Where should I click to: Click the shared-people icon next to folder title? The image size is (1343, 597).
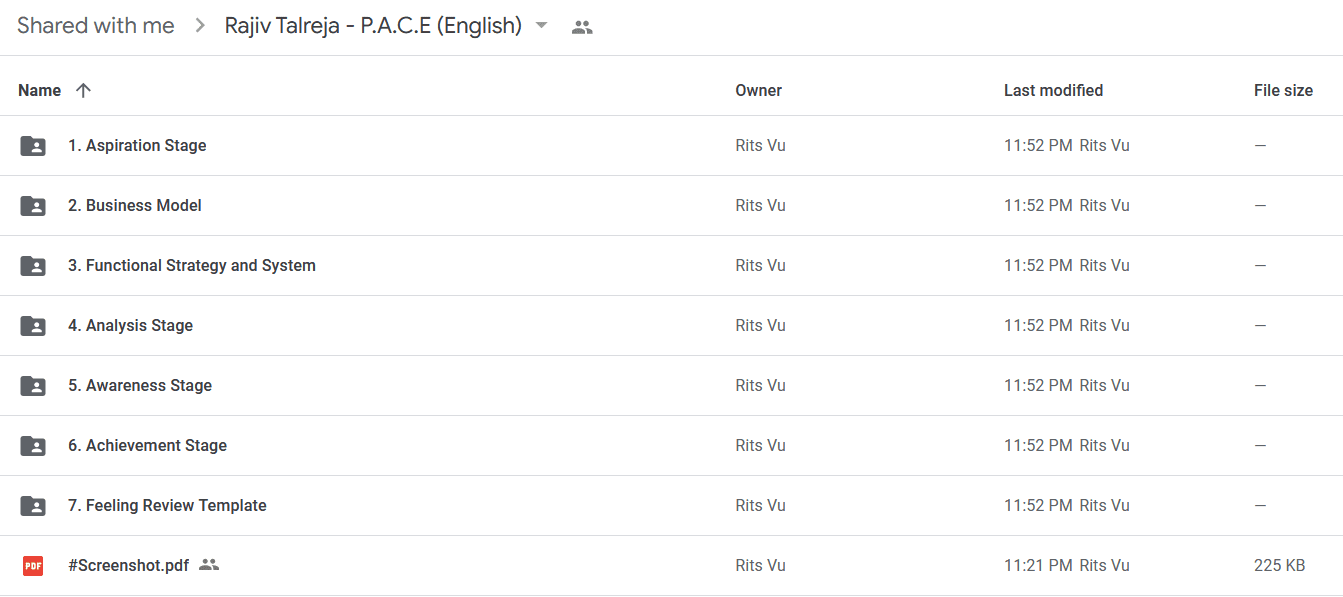(x=582, y=27)
